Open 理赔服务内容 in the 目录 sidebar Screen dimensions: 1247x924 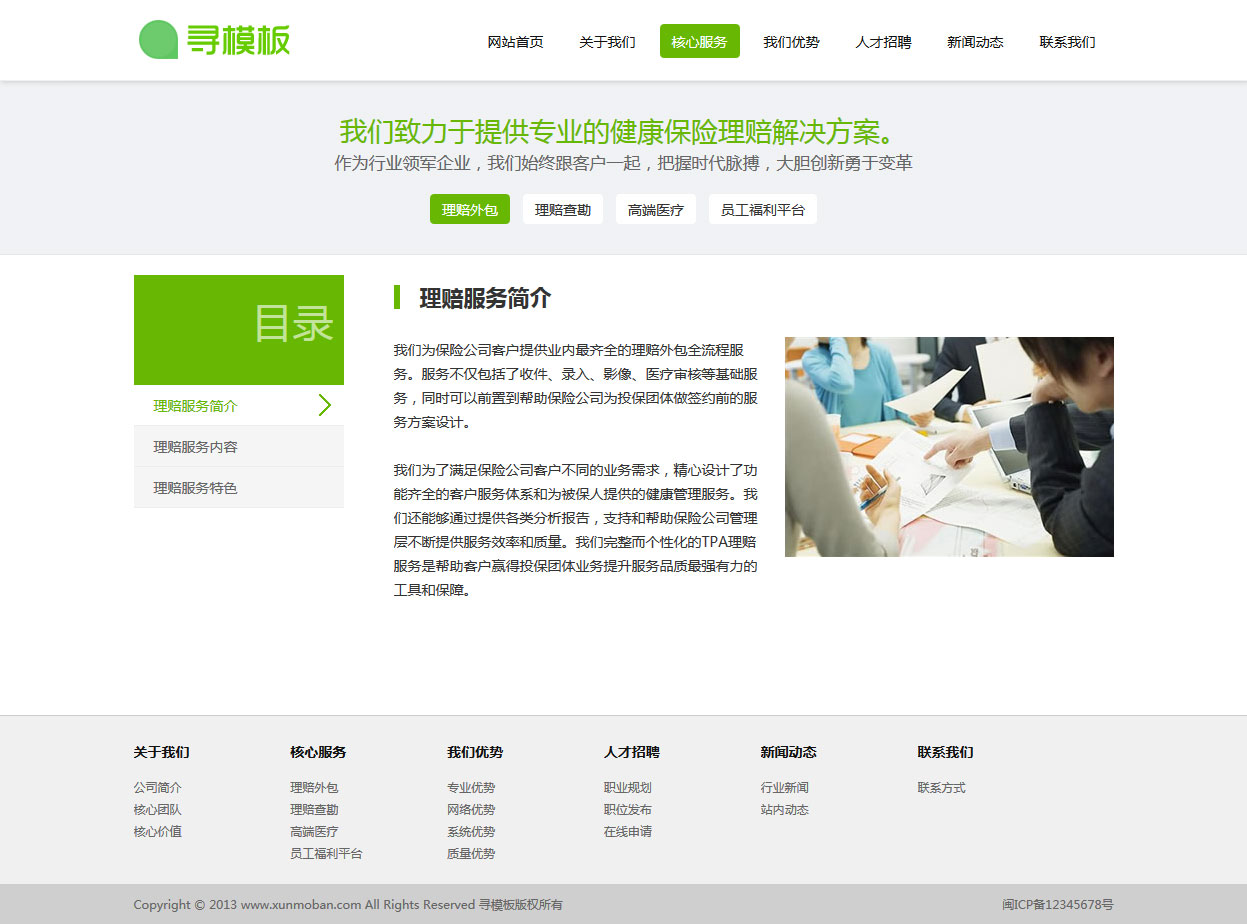[x=239, y=447]
